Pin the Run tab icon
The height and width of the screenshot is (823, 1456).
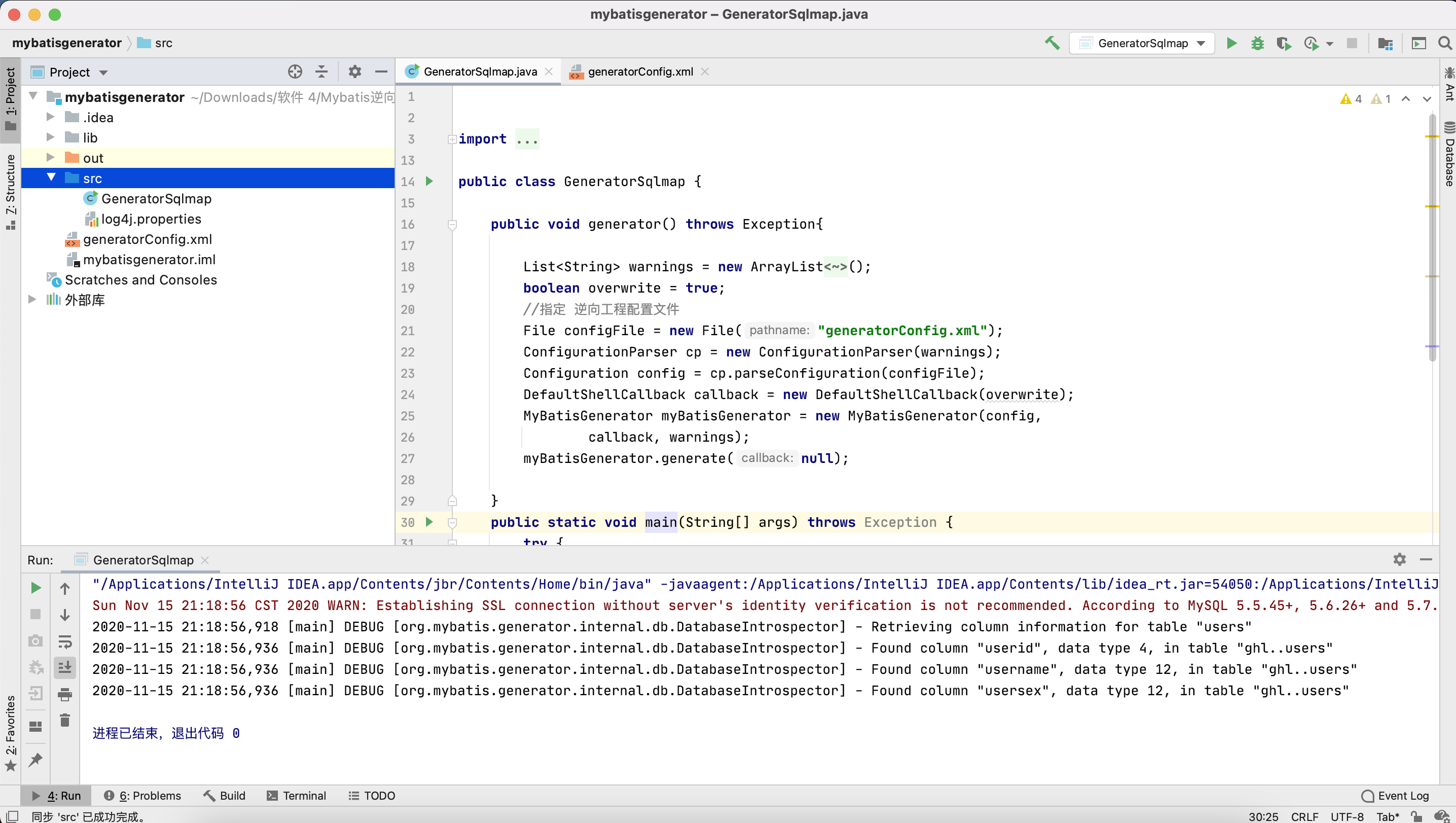click(x=35, y=760)
